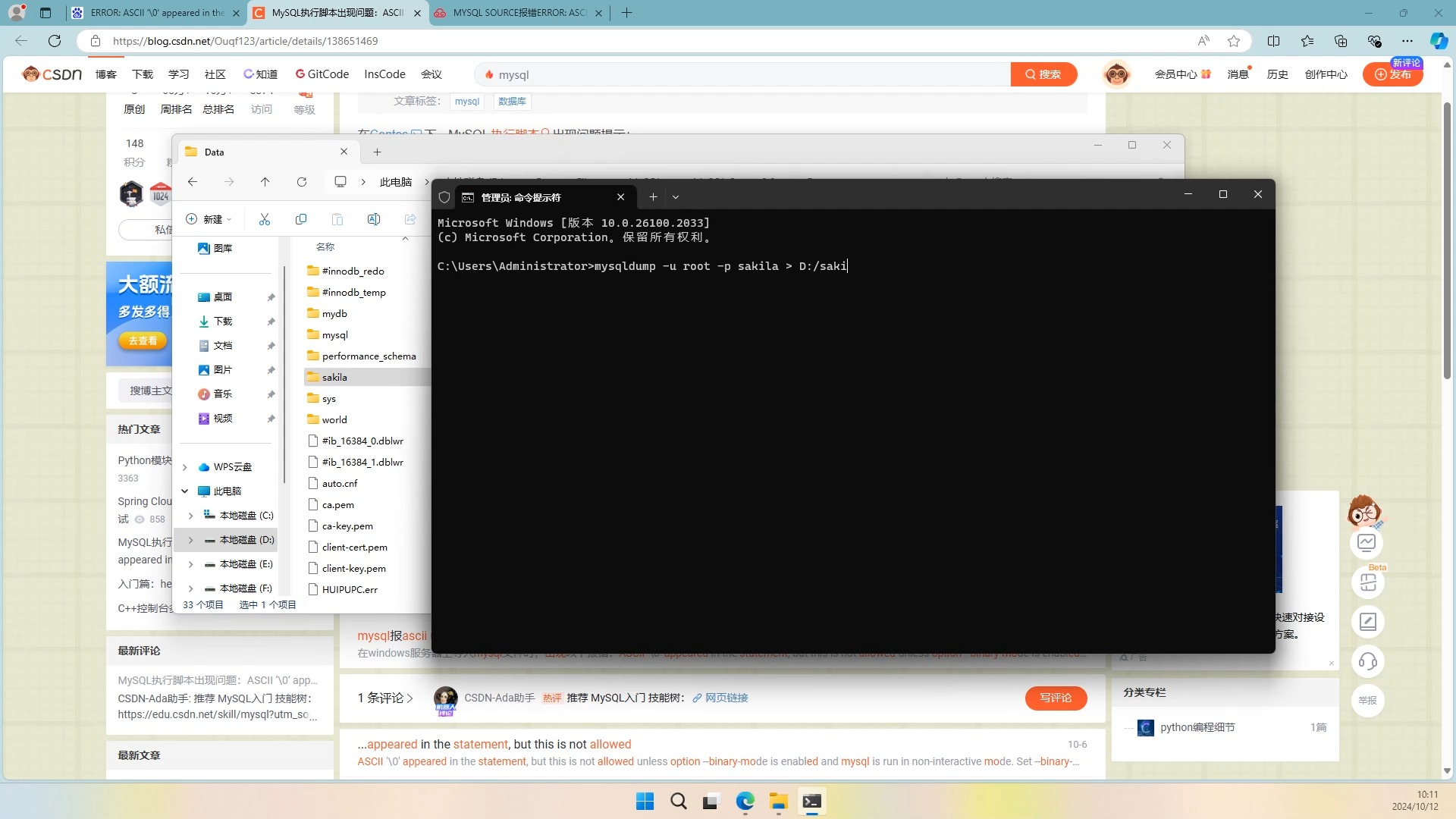Open new tab in Command Prompt window
This screenshot has height=819, width=1456.
point(653,197)
